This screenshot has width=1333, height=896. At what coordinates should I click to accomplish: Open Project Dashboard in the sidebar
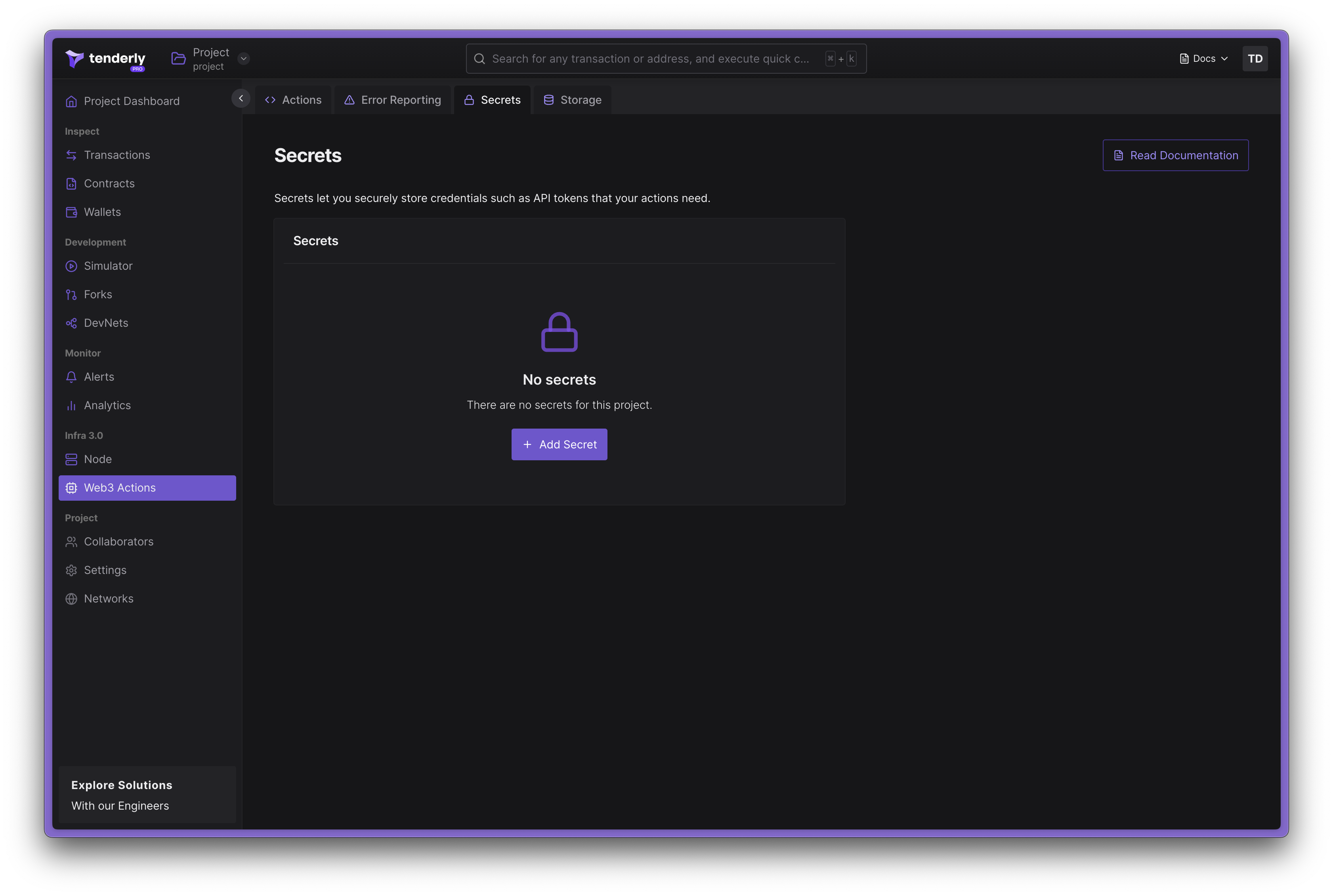pyautogui.click(x=147, y=101)
